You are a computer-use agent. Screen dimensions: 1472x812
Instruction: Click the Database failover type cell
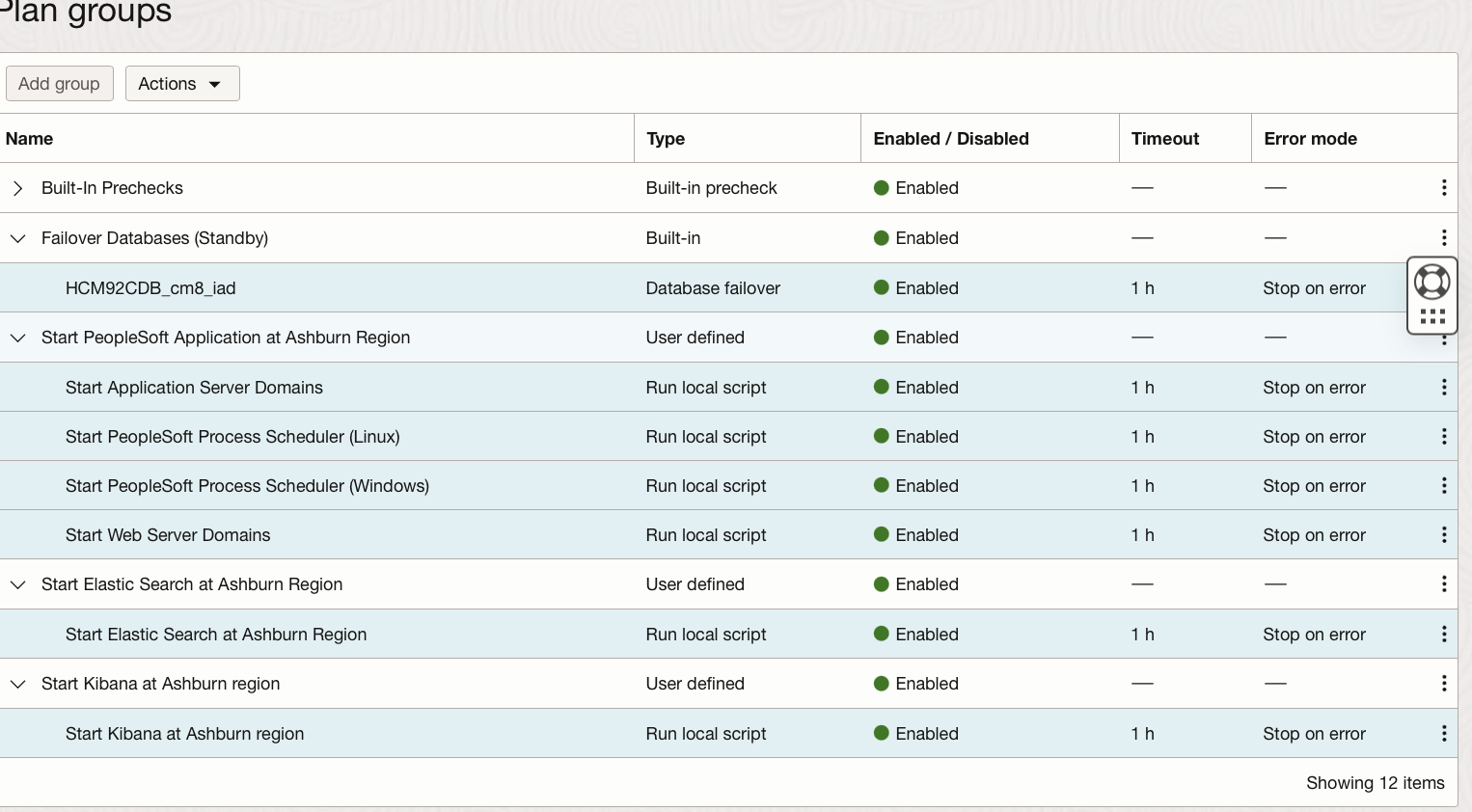click(713, 288)
